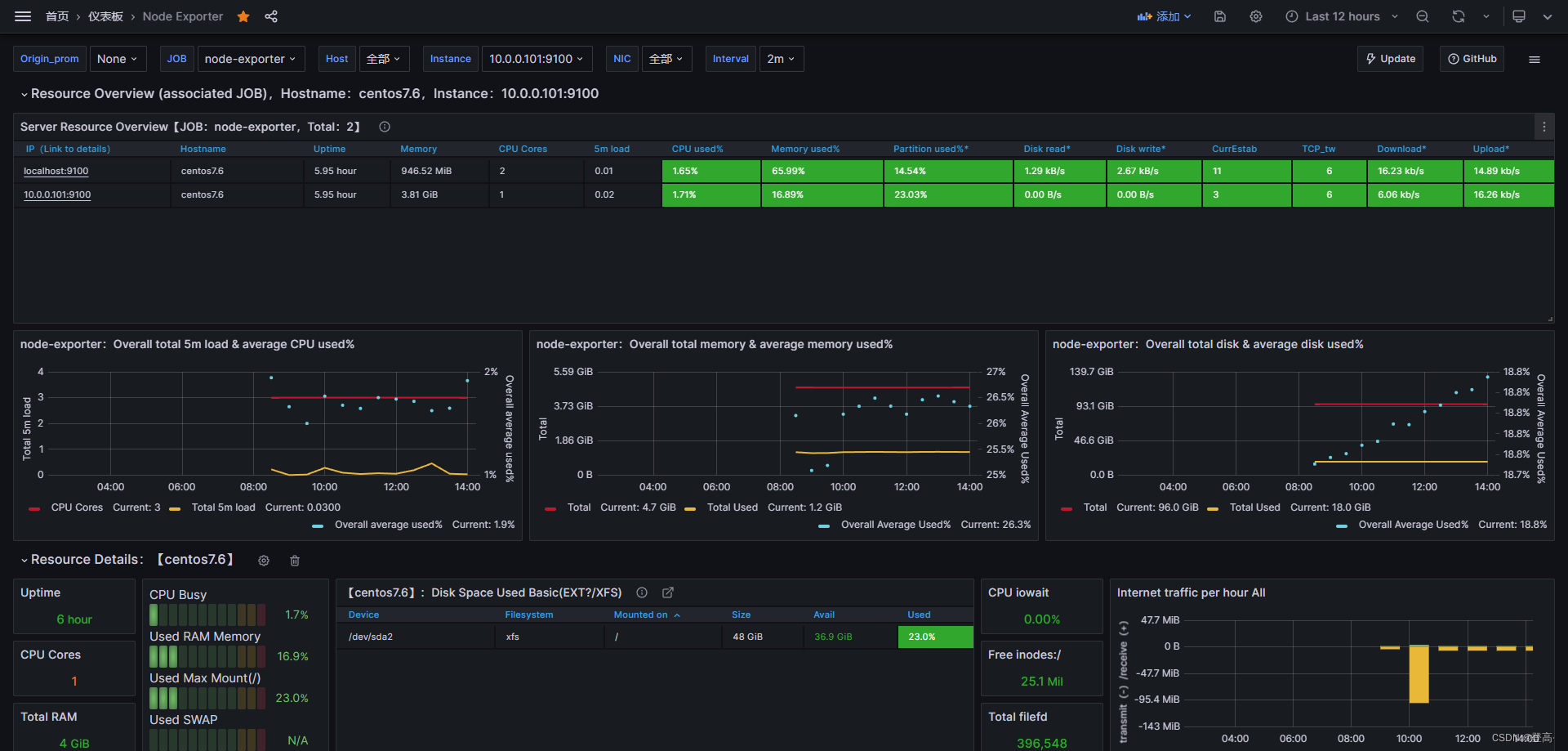
Task: Toggle the dashboard favorite star
Action: [243, 16]
